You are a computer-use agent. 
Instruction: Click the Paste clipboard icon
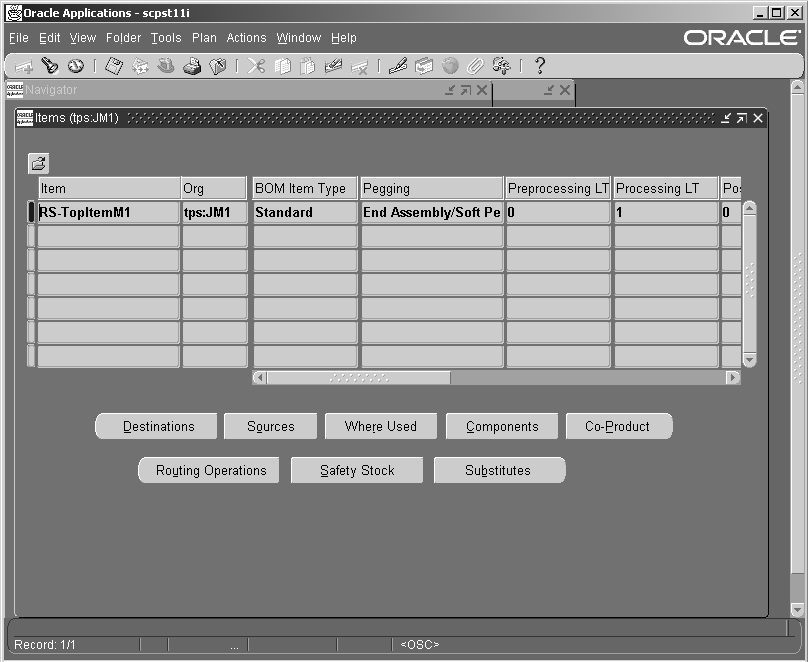click(308, 66)
